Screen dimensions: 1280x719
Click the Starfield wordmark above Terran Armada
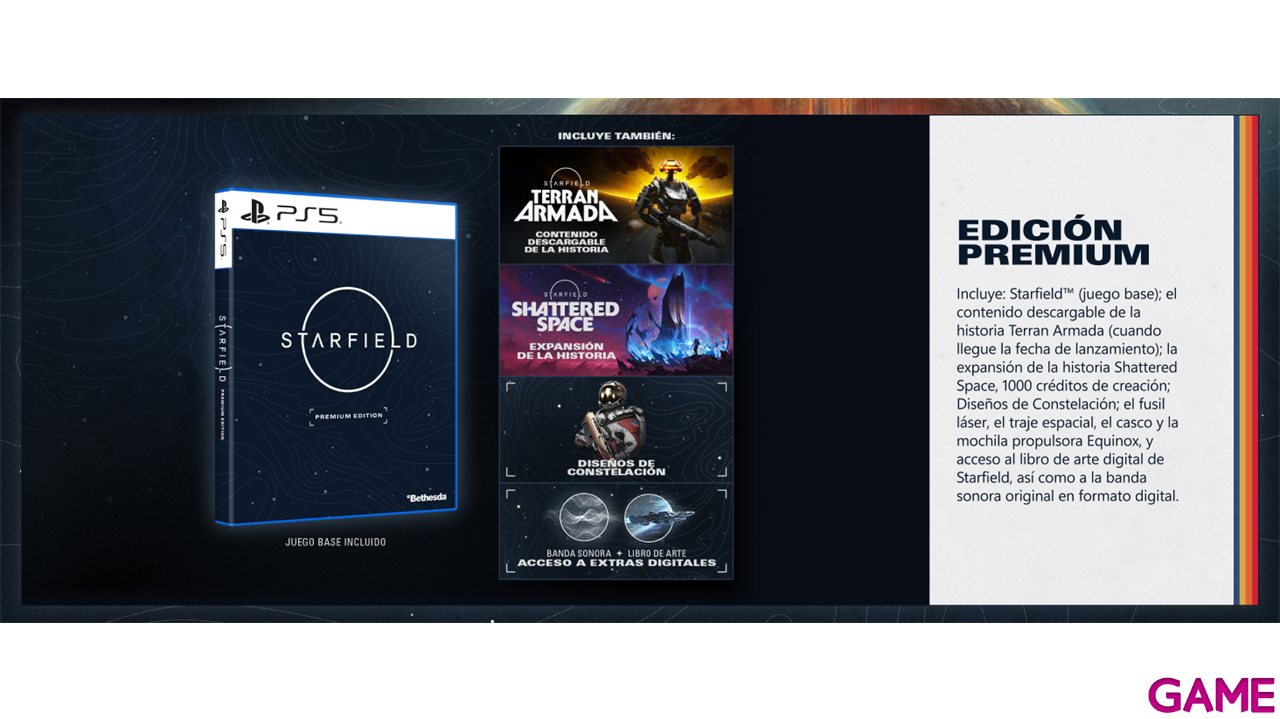point(565,184)
